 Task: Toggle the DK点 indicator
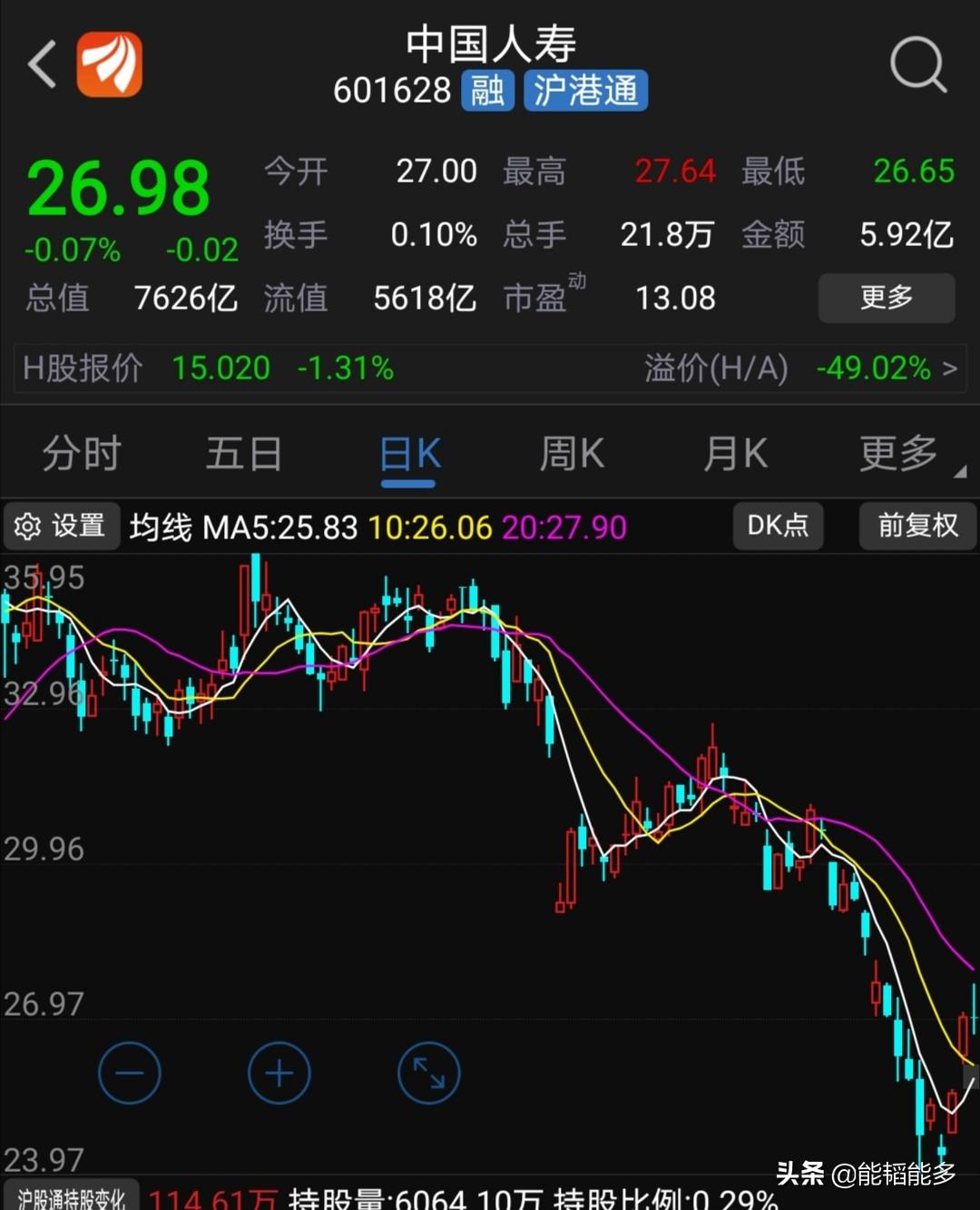tap(778, 526)
